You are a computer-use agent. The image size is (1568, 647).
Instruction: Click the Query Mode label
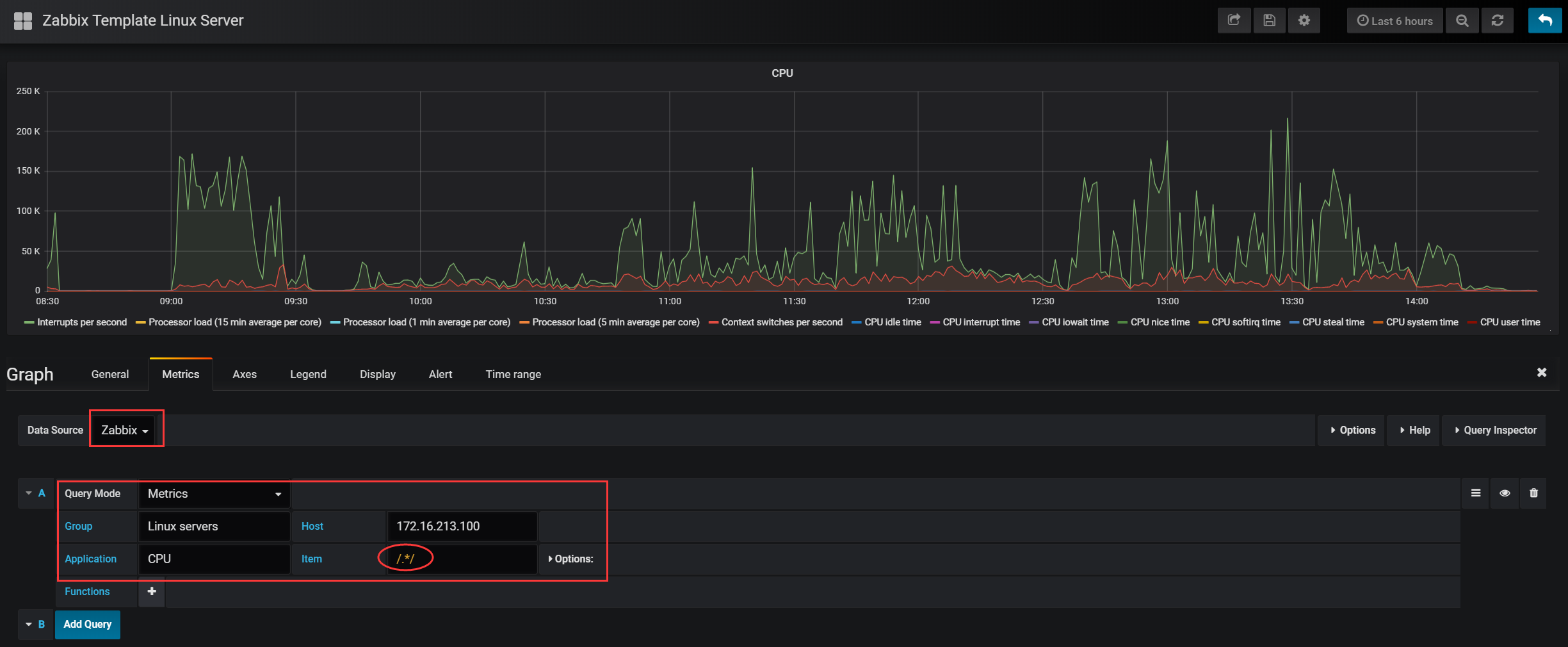click(92, 494)
